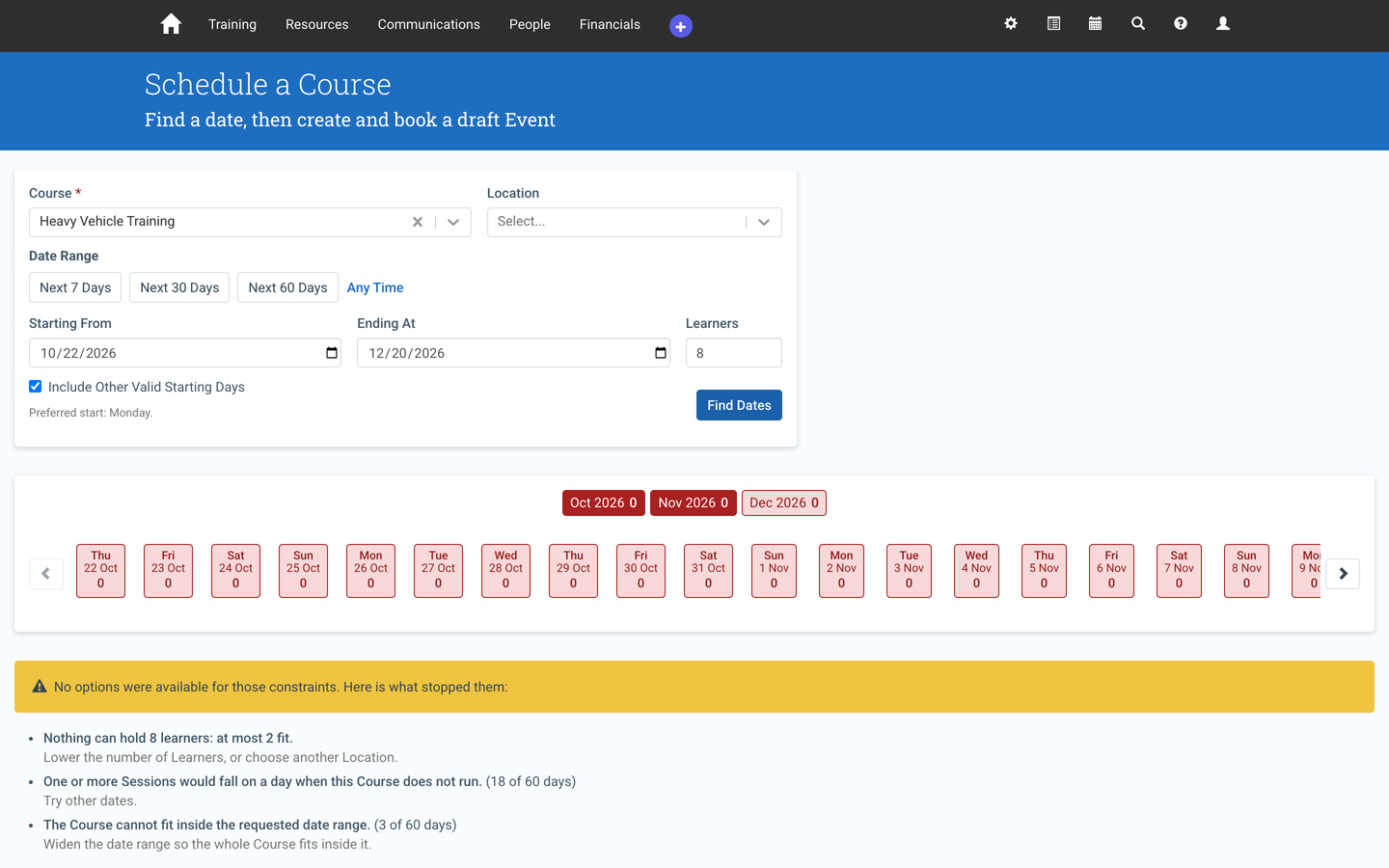This screenshot has height=868, width=1389.
Task: Click the Ending At date field
Action: 513,353
